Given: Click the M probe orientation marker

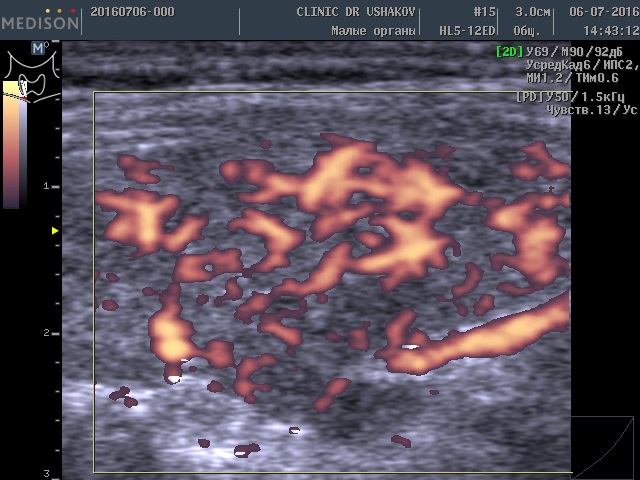Looking at the screenshot, I should pos(39,47).
